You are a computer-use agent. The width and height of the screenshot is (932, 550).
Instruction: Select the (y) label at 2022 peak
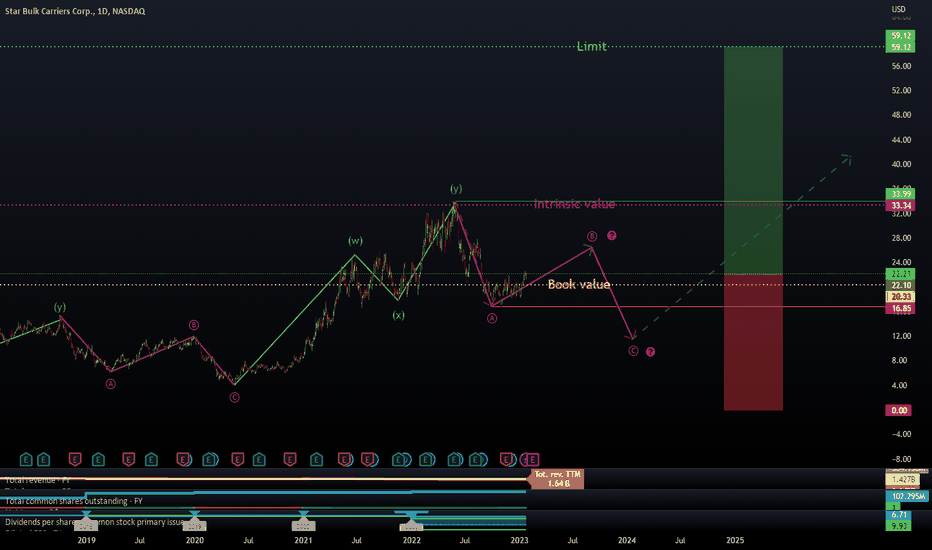[456, 188]
